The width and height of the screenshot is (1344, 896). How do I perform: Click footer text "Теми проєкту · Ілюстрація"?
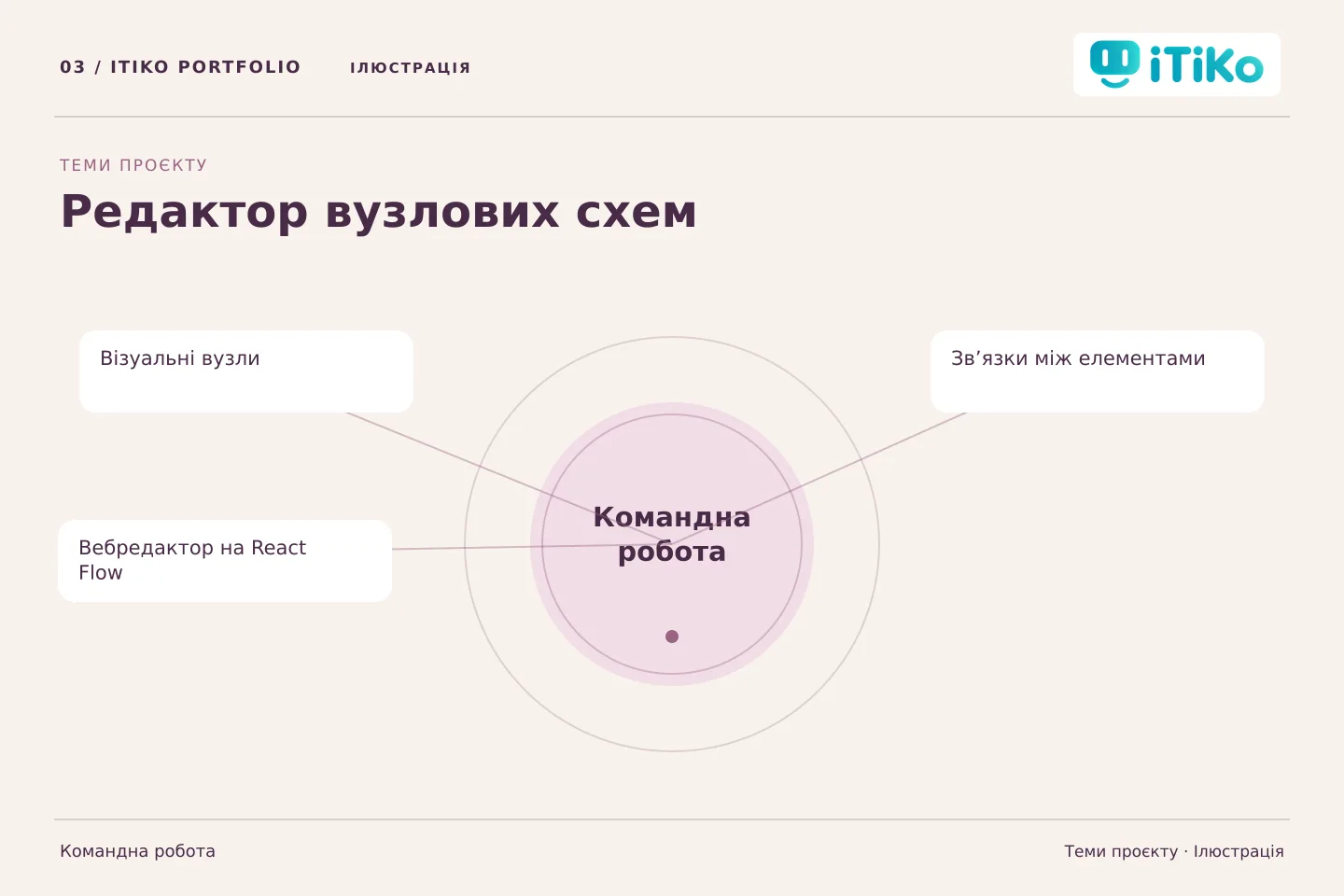[x=1174, y=851]
